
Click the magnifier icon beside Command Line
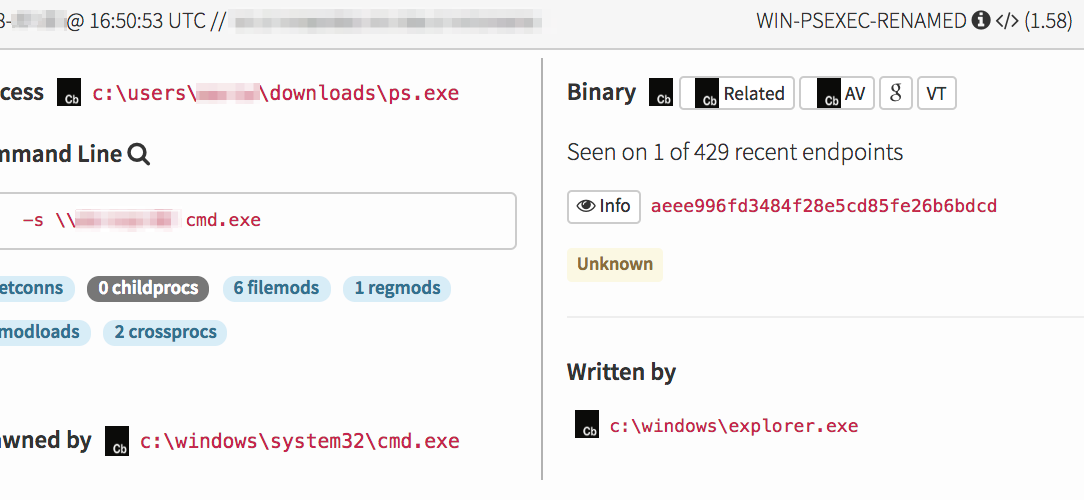point(139,154)
